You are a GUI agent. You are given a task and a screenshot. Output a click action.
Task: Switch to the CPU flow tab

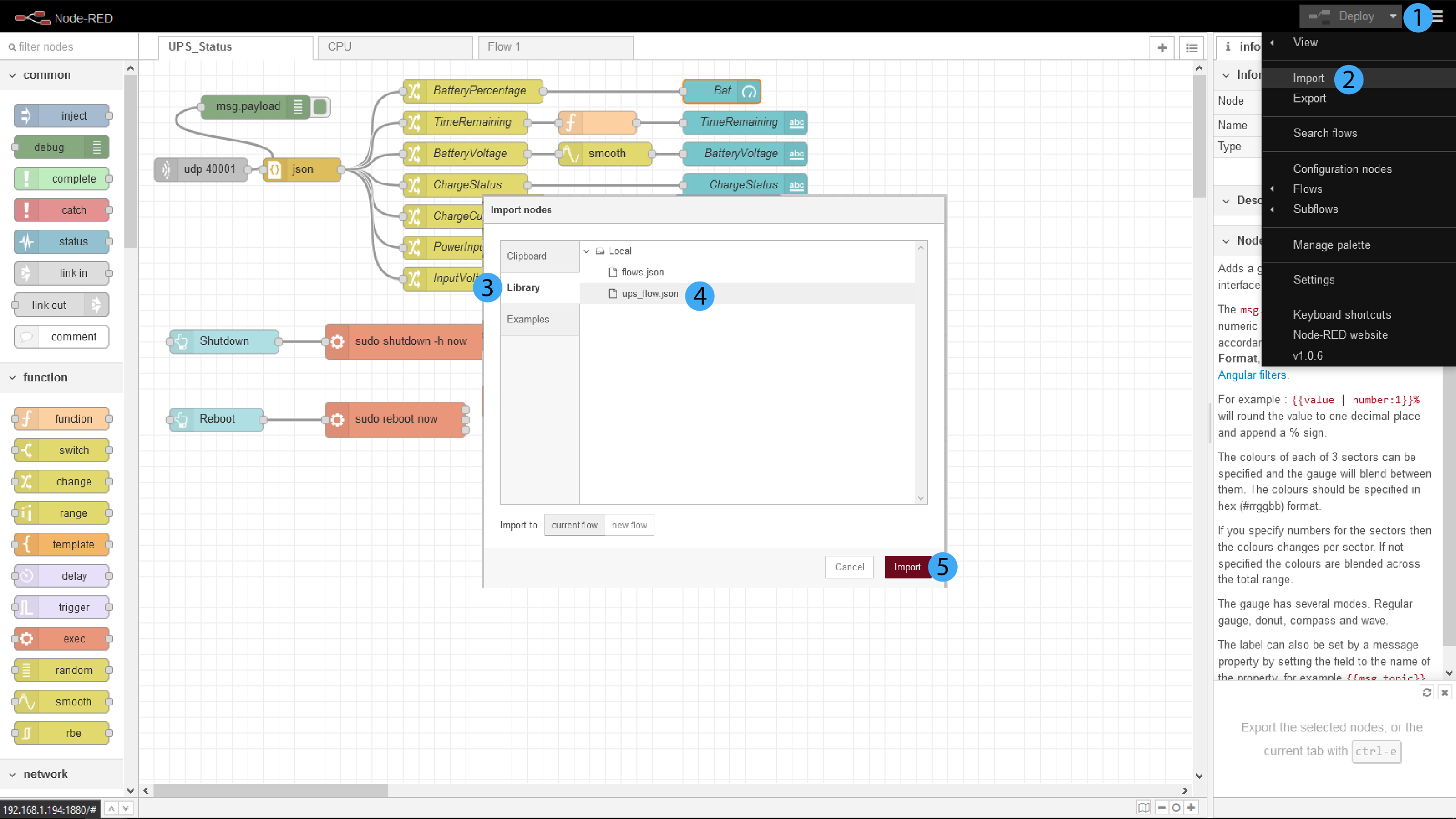click(x=395, y=47)
